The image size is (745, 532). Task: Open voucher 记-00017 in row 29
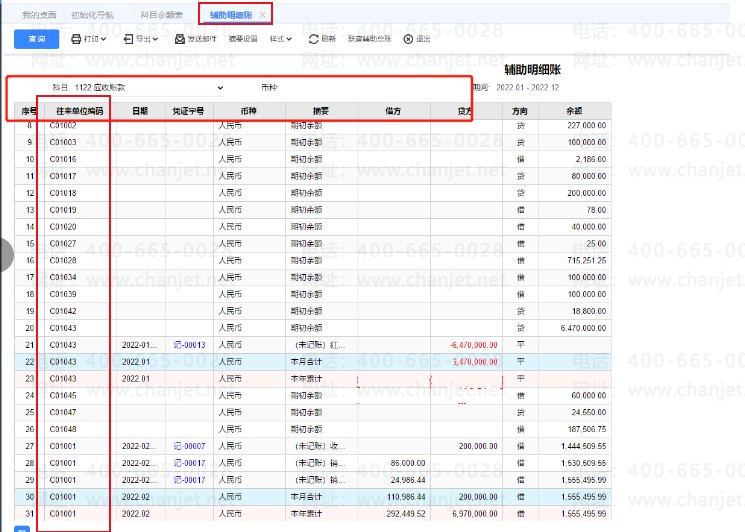190,480
